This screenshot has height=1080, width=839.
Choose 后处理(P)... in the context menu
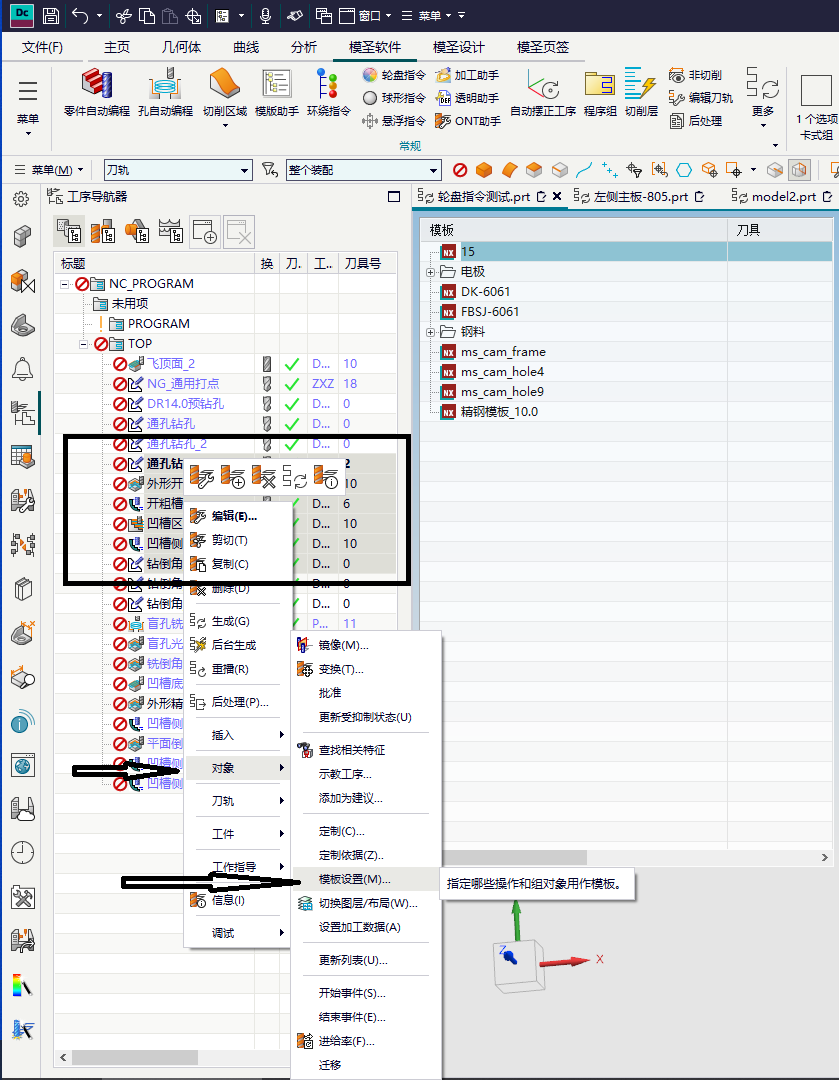click(240, 702)
